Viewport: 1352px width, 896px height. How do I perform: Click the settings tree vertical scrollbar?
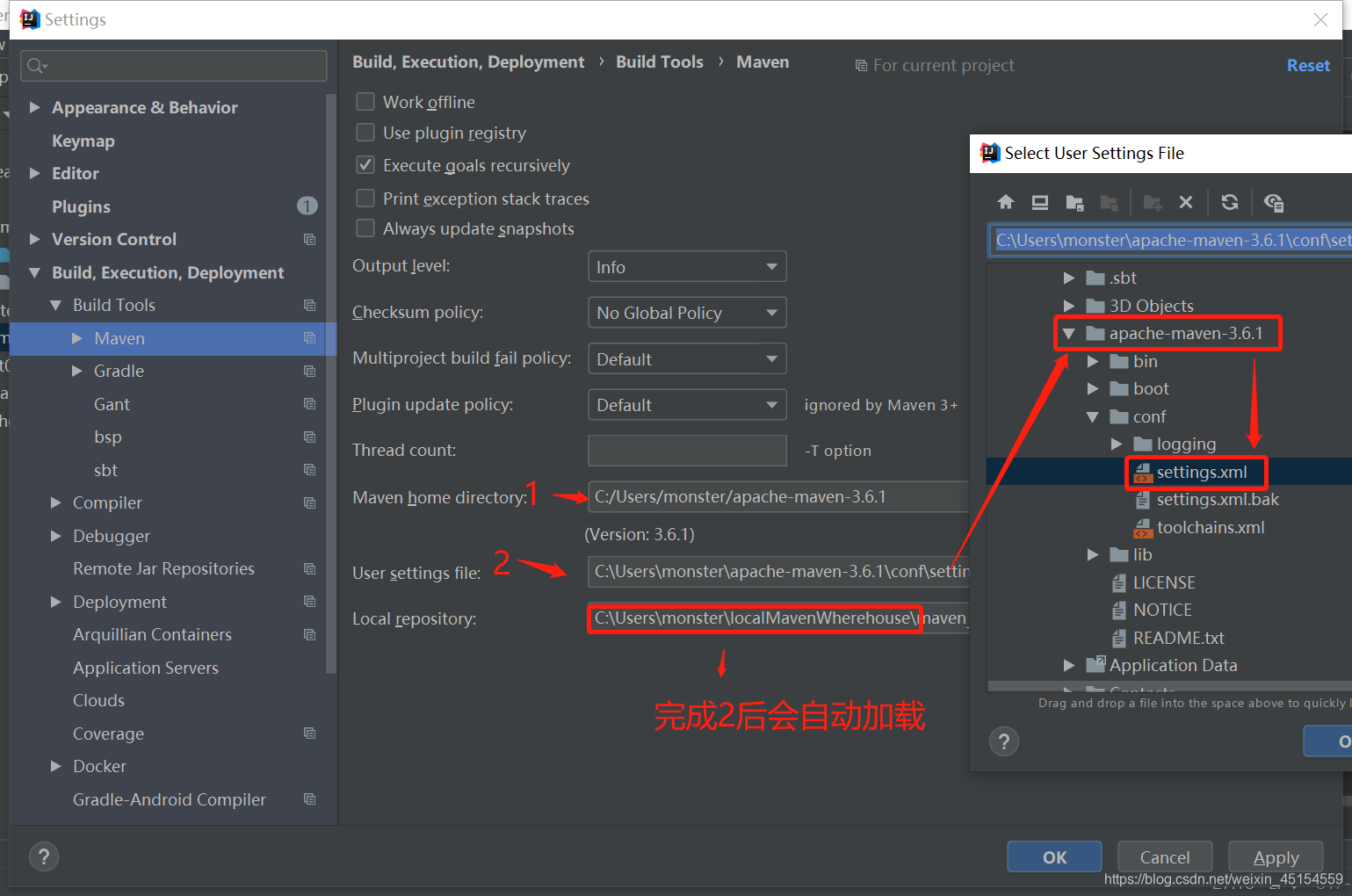(331, 384)
